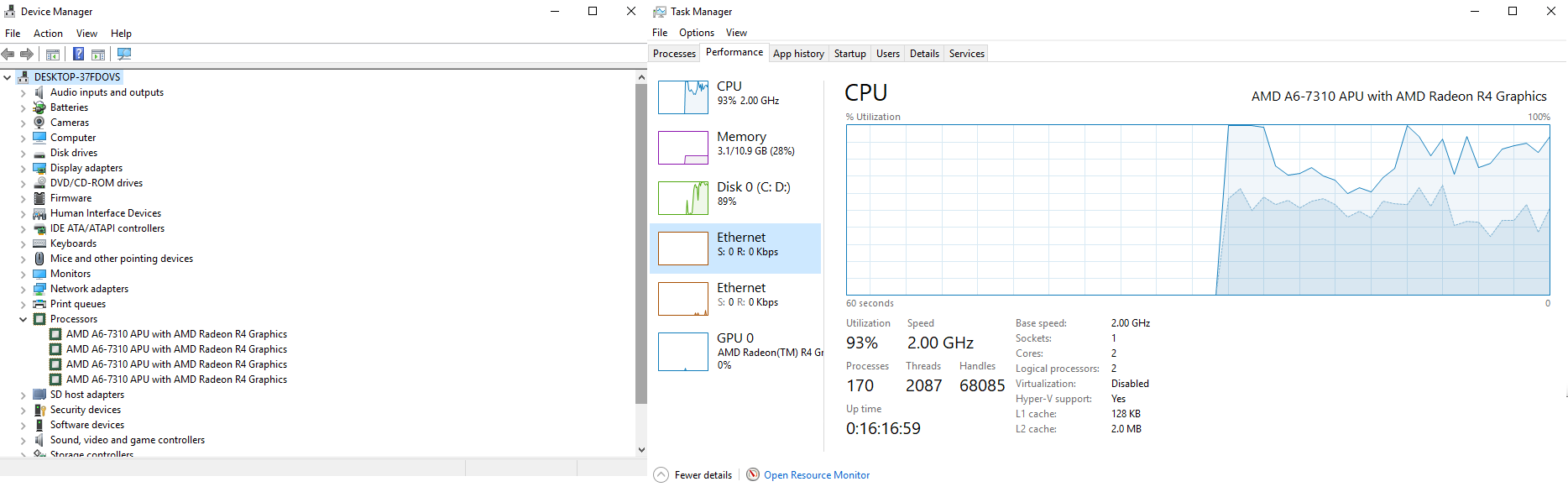The height and width of the screenshot is (492, 1568).
Task: Click the Disk drives icon
Action: (39, 153)
